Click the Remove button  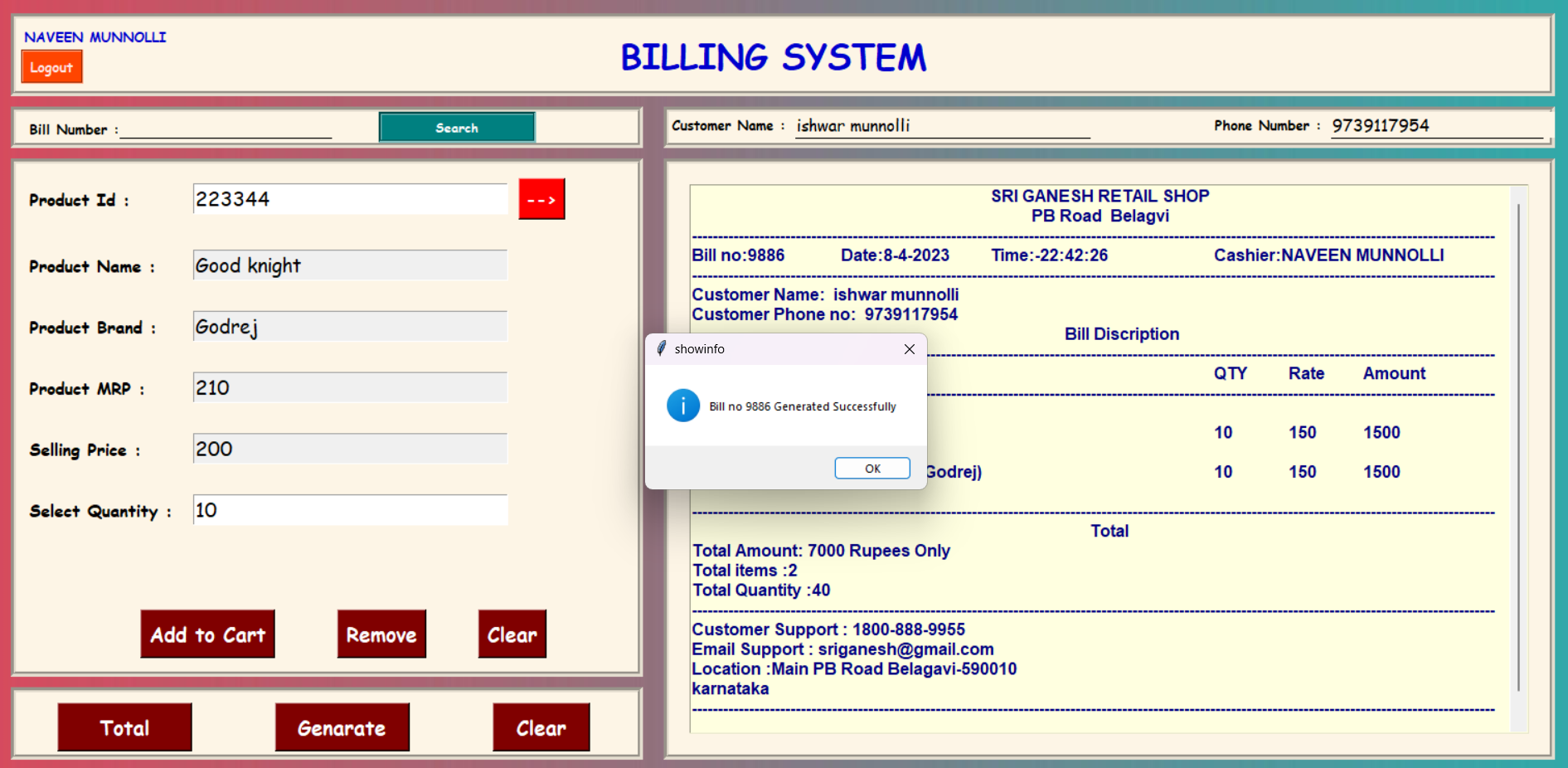pyautogui.click(x=381, y=634)
